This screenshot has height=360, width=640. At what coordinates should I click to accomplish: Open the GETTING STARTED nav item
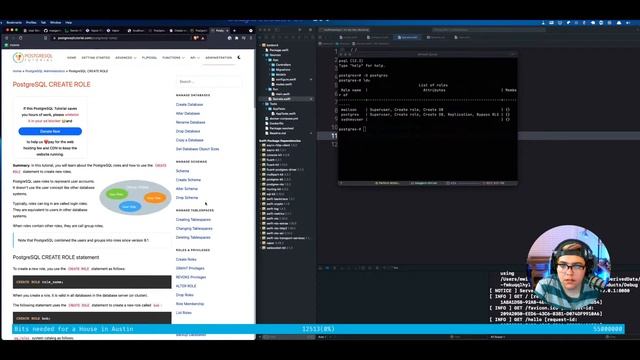click(x=96, y=58)
